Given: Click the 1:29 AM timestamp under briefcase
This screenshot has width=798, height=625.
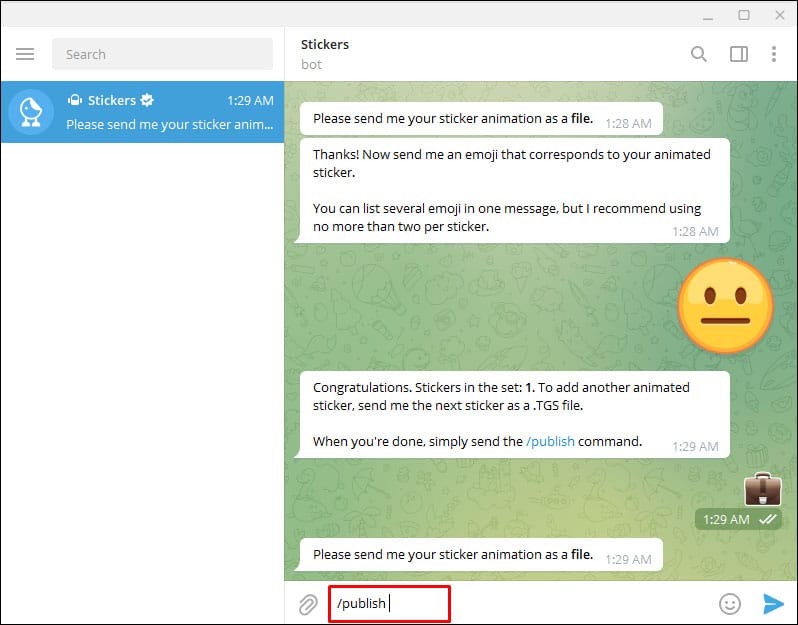Looking at the screenshot, I should (726, 519).
